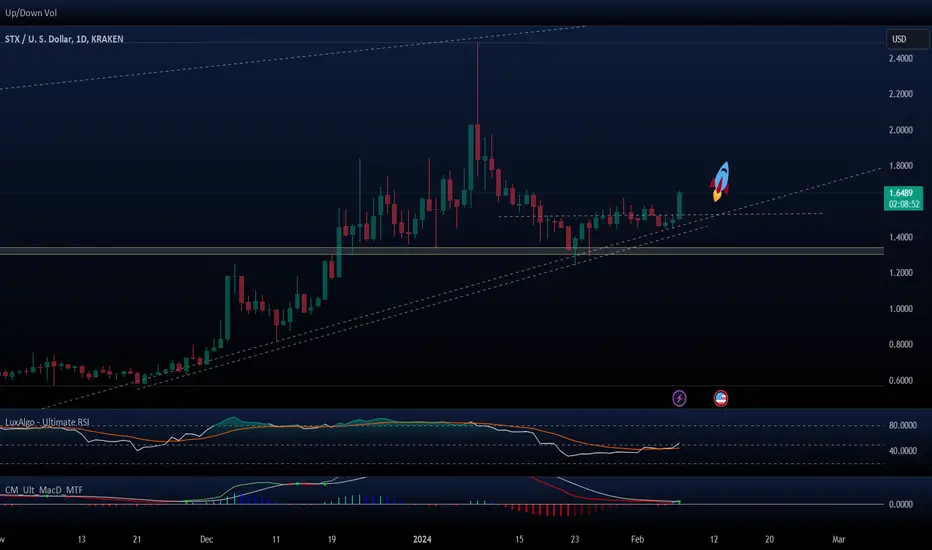932x550 pixels.
Task: Click the 2.0000 price axis label
Action: (x=900, y=130)
